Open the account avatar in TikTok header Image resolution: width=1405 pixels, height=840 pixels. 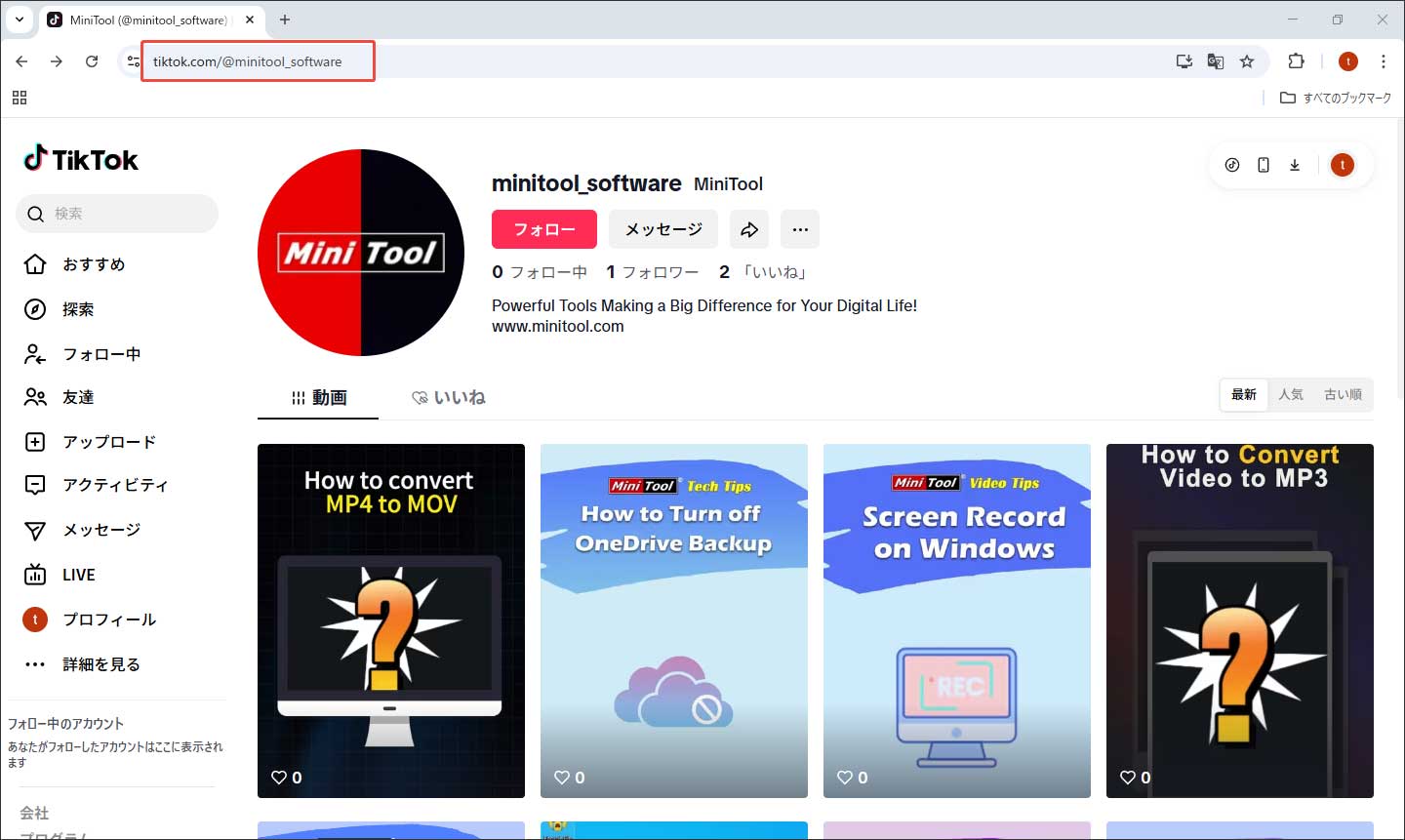(x=1343, y=165)
